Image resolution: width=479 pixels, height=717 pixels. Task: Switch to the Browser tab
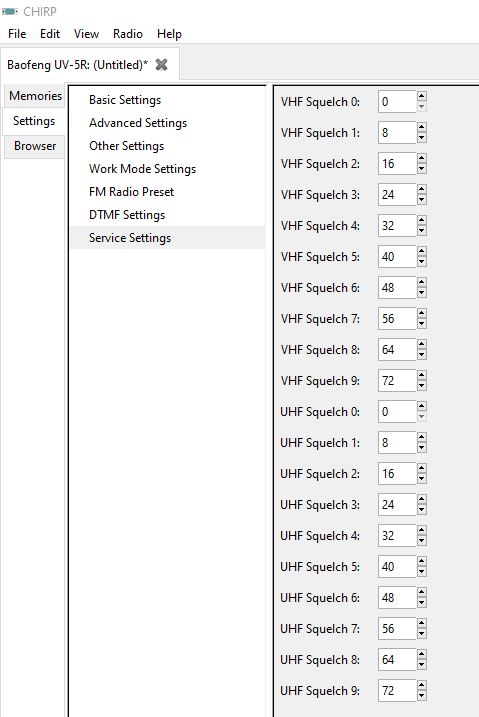35,146
